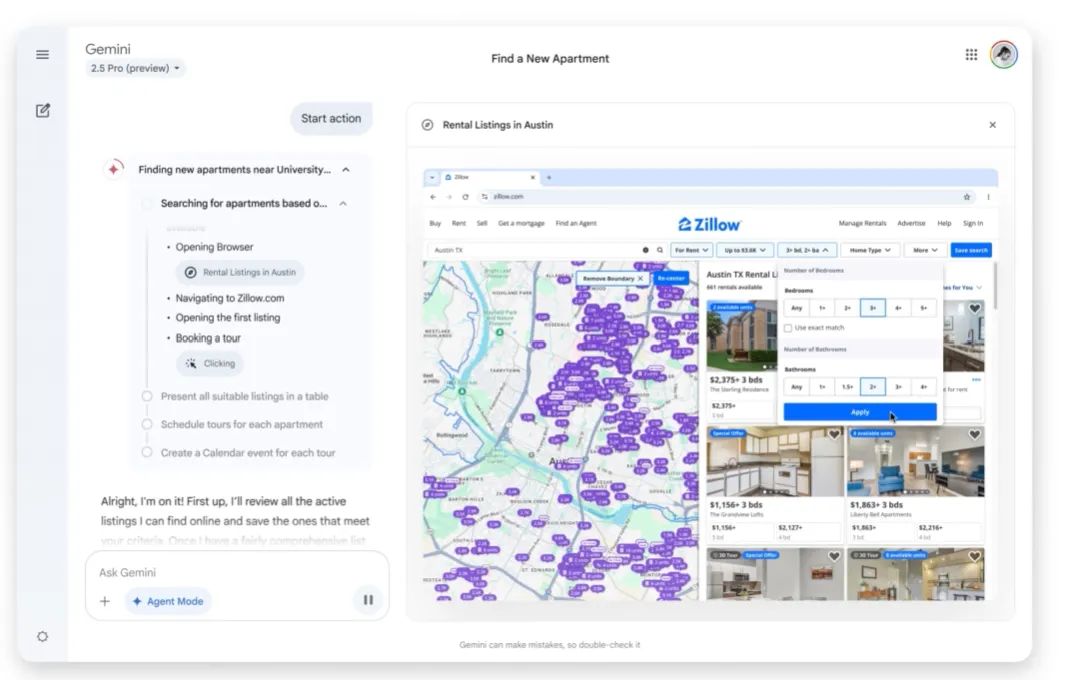This screenshot has width=1070, height=680.
Task: Click Buy in the Zillow navigation
Action: coord(435,223)
